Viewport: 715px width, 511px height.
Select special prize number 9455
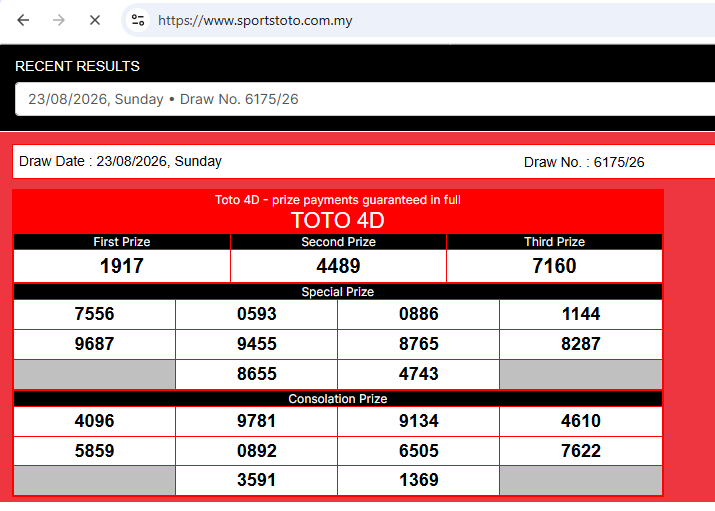tap(257, 344)
